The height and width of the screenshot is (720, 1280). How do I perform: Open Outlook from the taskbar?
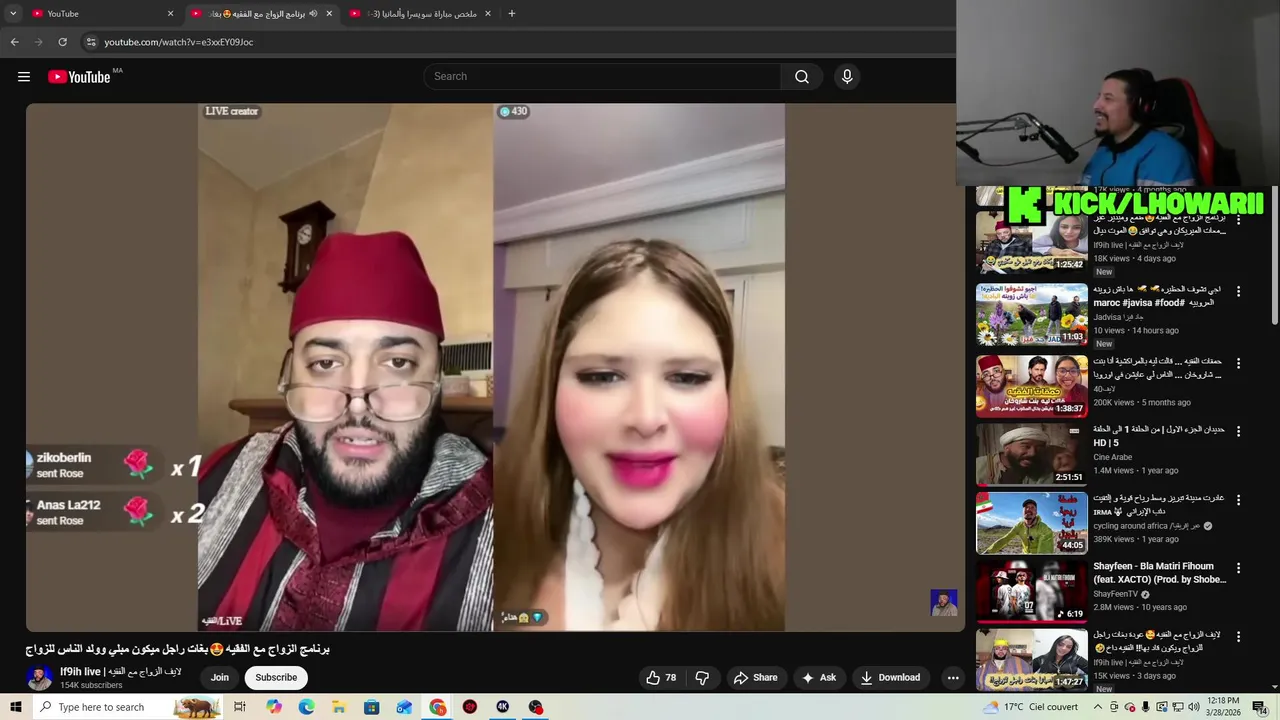pyautogui.click(x=404, y=707)
